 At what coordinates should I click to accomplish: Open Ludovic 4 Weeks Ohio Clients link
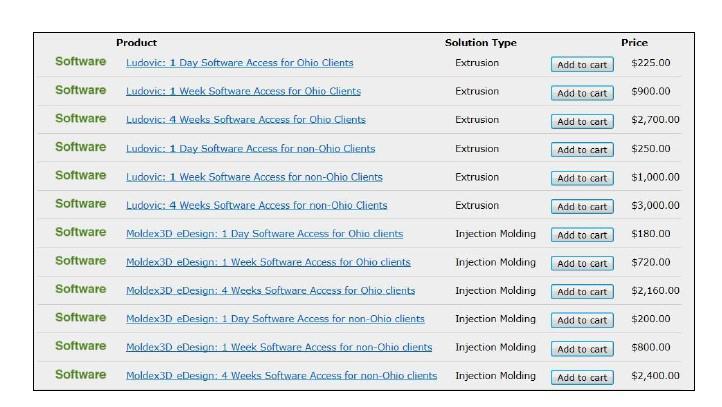245,120
